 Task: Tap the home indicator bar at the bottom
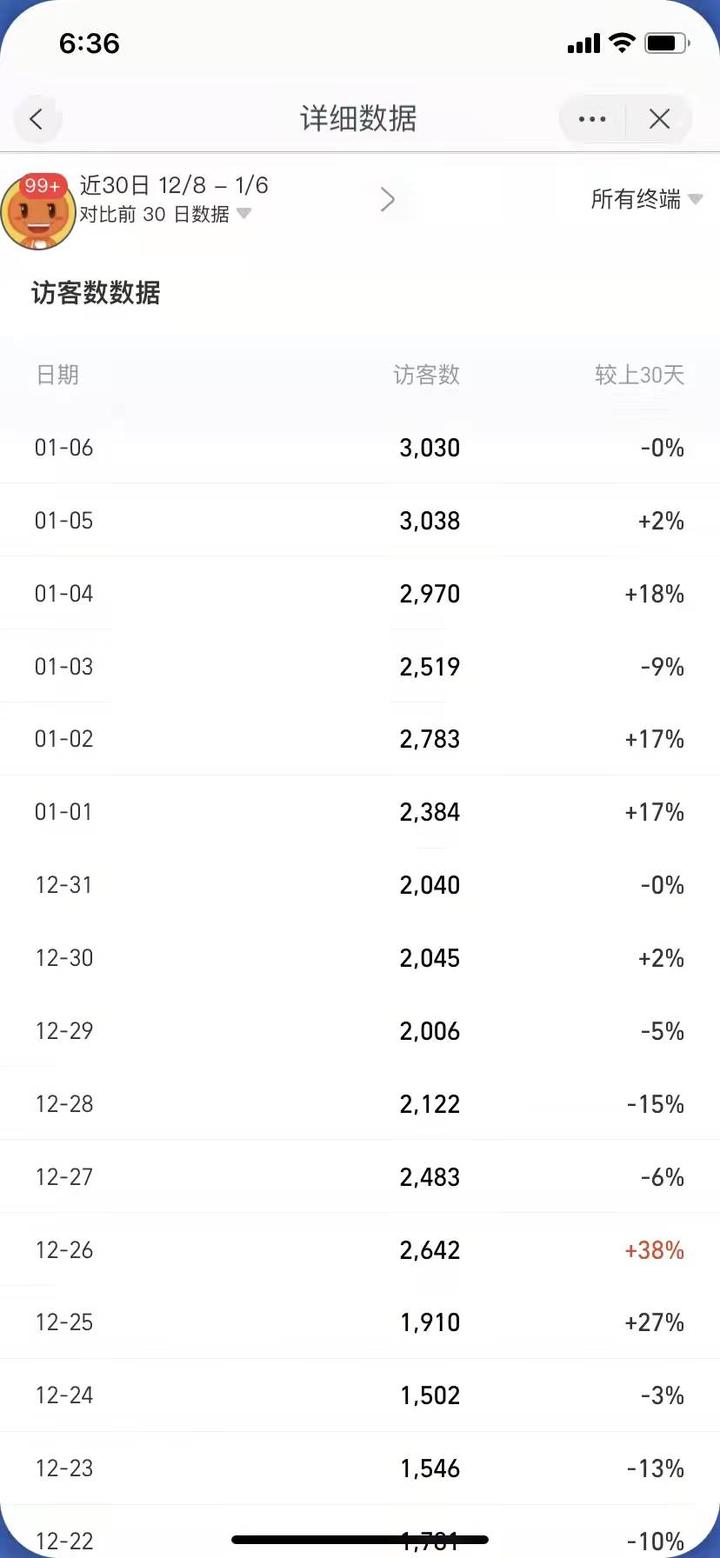click(x=360, y=1540)
